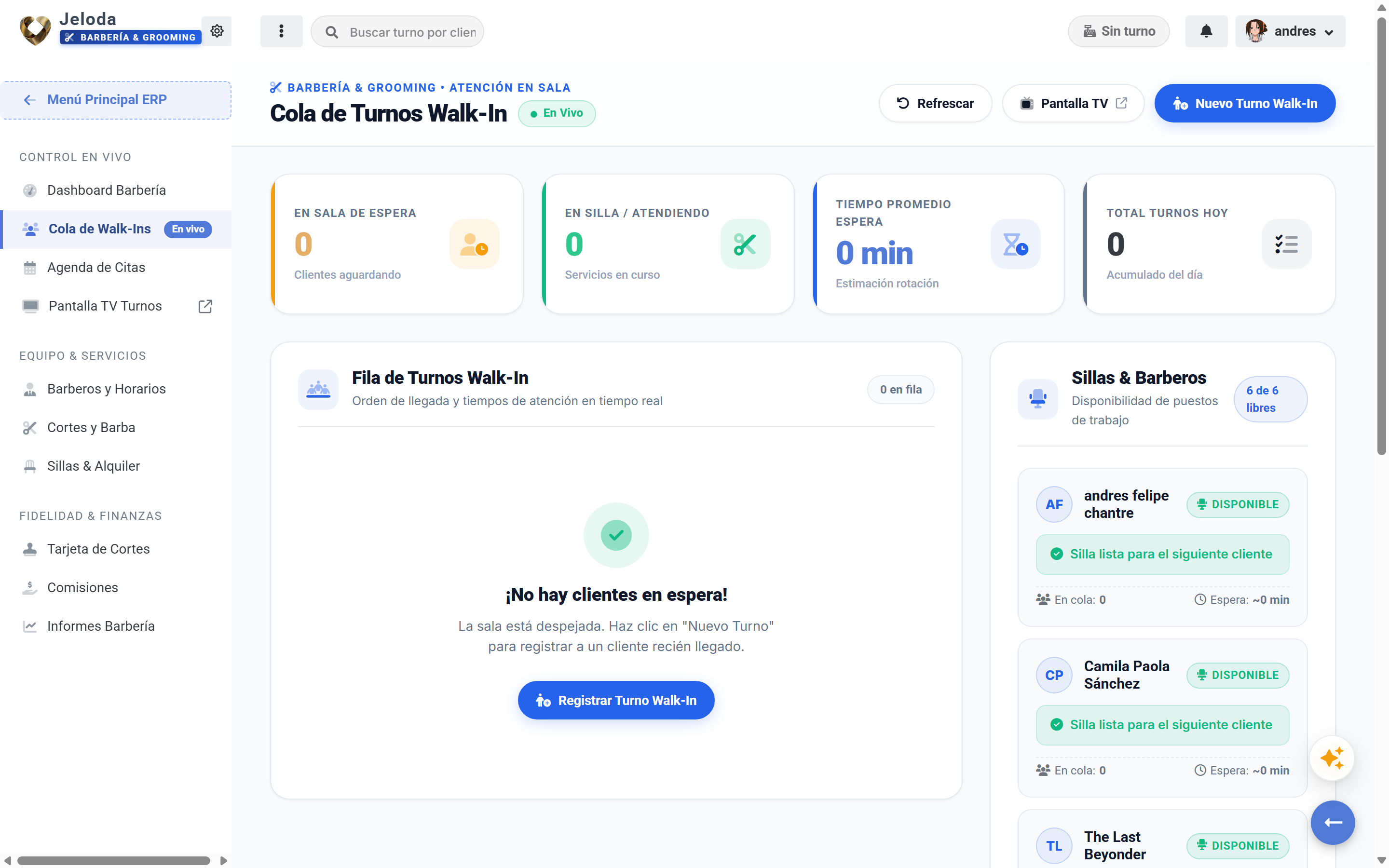Click DISPONIBLE badge for The Last Beyonder
This screenshot has width=1389, height=868.
click(x=1238, y=846)
